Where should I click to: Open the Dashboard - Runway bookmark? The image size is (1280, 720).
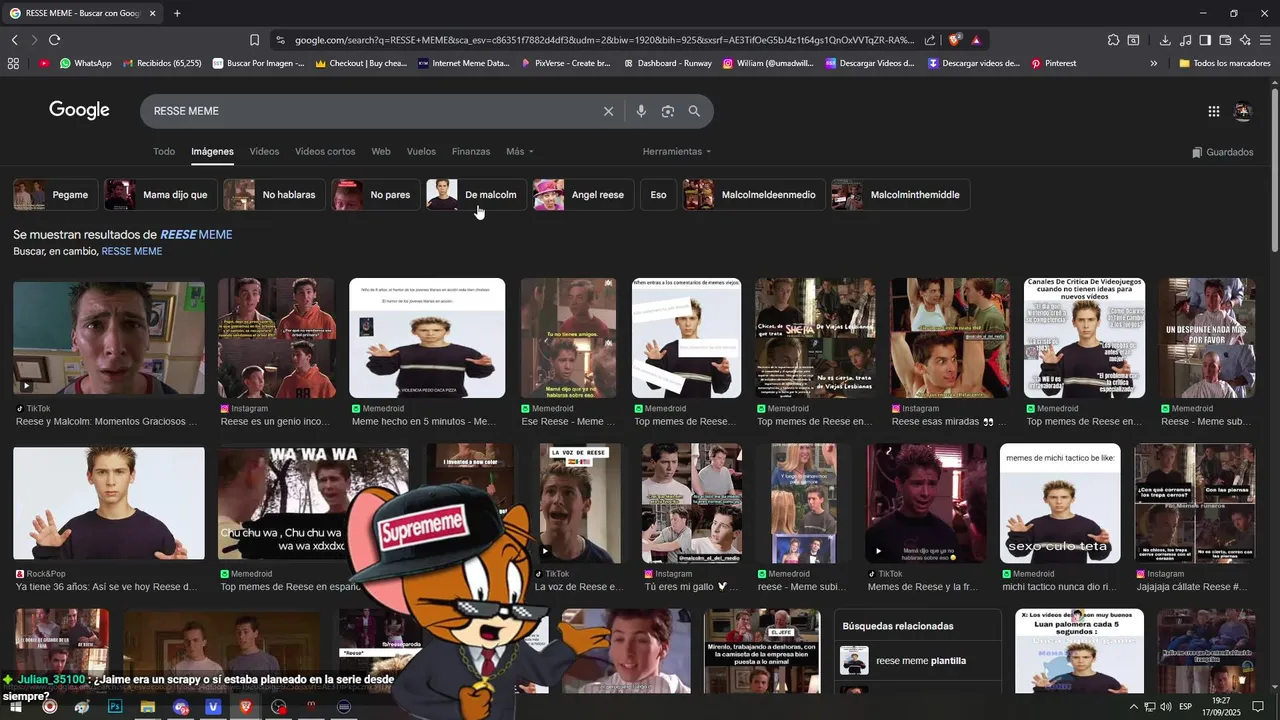click(x=668, y=63)
